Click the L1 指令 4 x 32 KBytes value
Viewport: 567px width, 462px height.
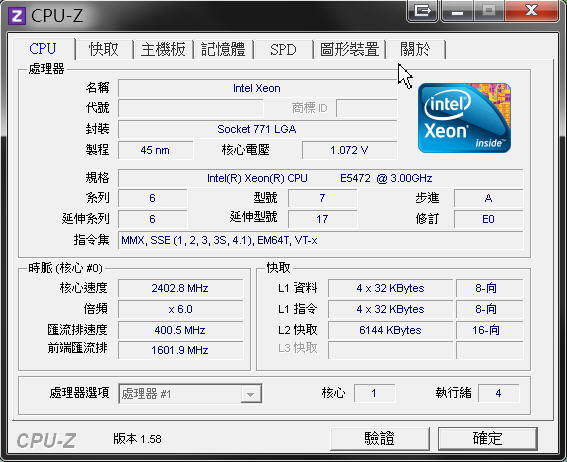click(390, 309)
